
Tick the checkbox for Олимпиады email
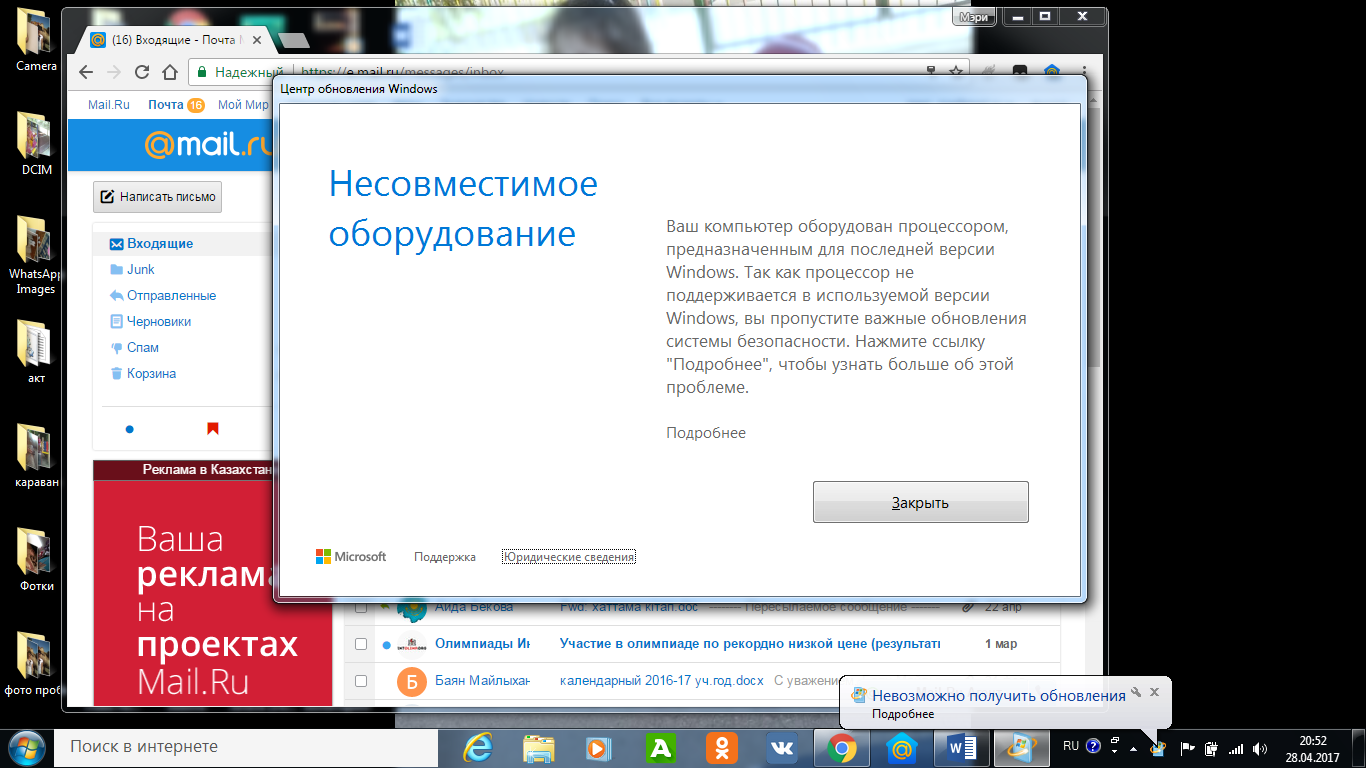(x=361, y=644)
